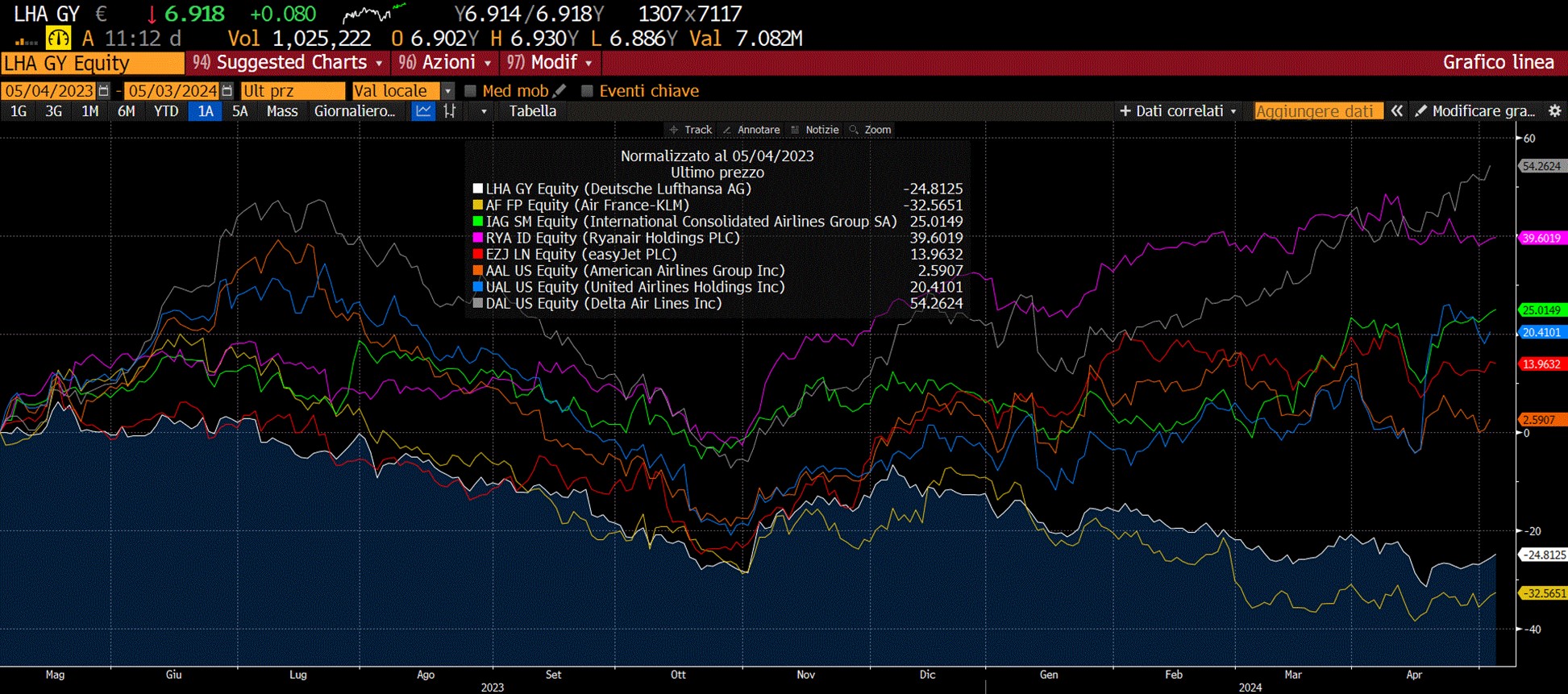Click the small signal bars icon top left
1568x694 pixels.
click(x=27, y=40)
